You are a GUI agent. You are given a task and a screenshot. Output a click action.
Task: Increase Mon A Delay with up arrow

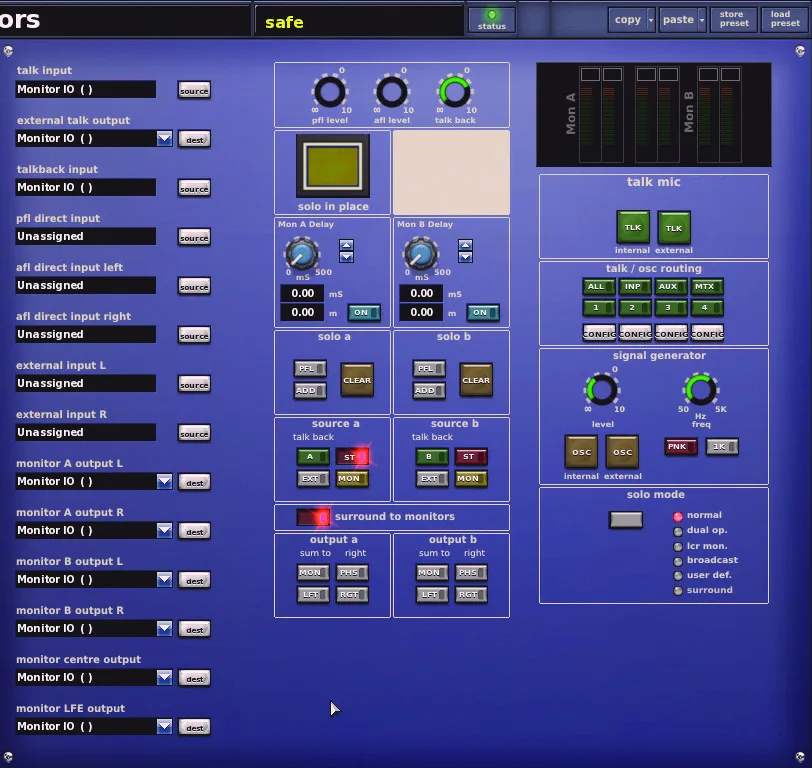(x=346, y=245)
